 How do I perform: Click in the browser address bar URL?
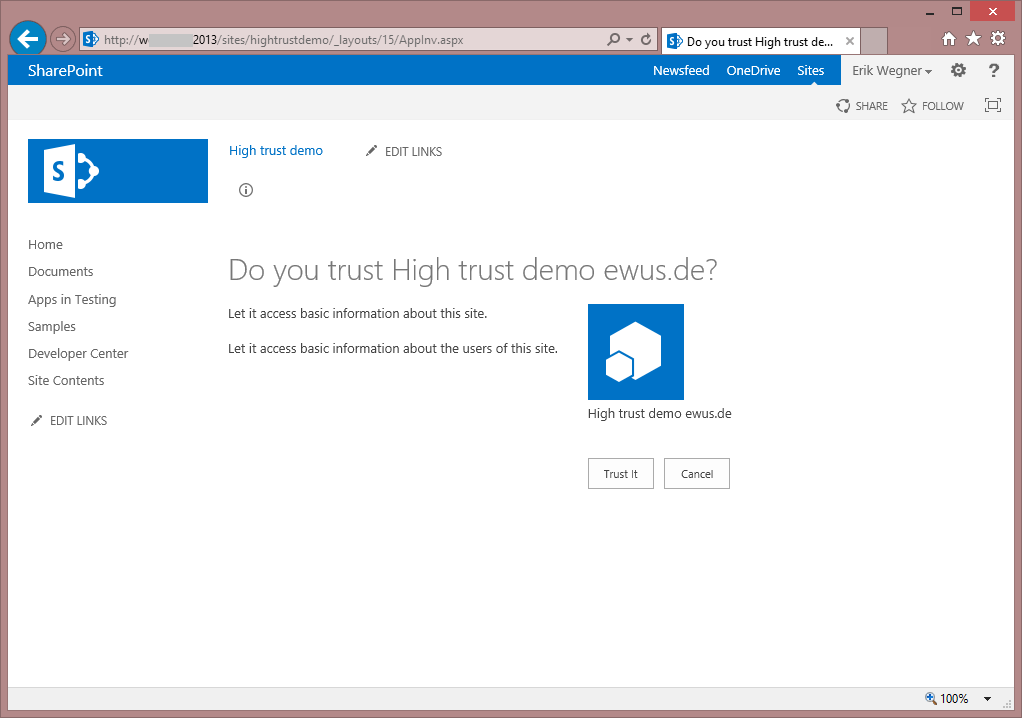[340, 40]
